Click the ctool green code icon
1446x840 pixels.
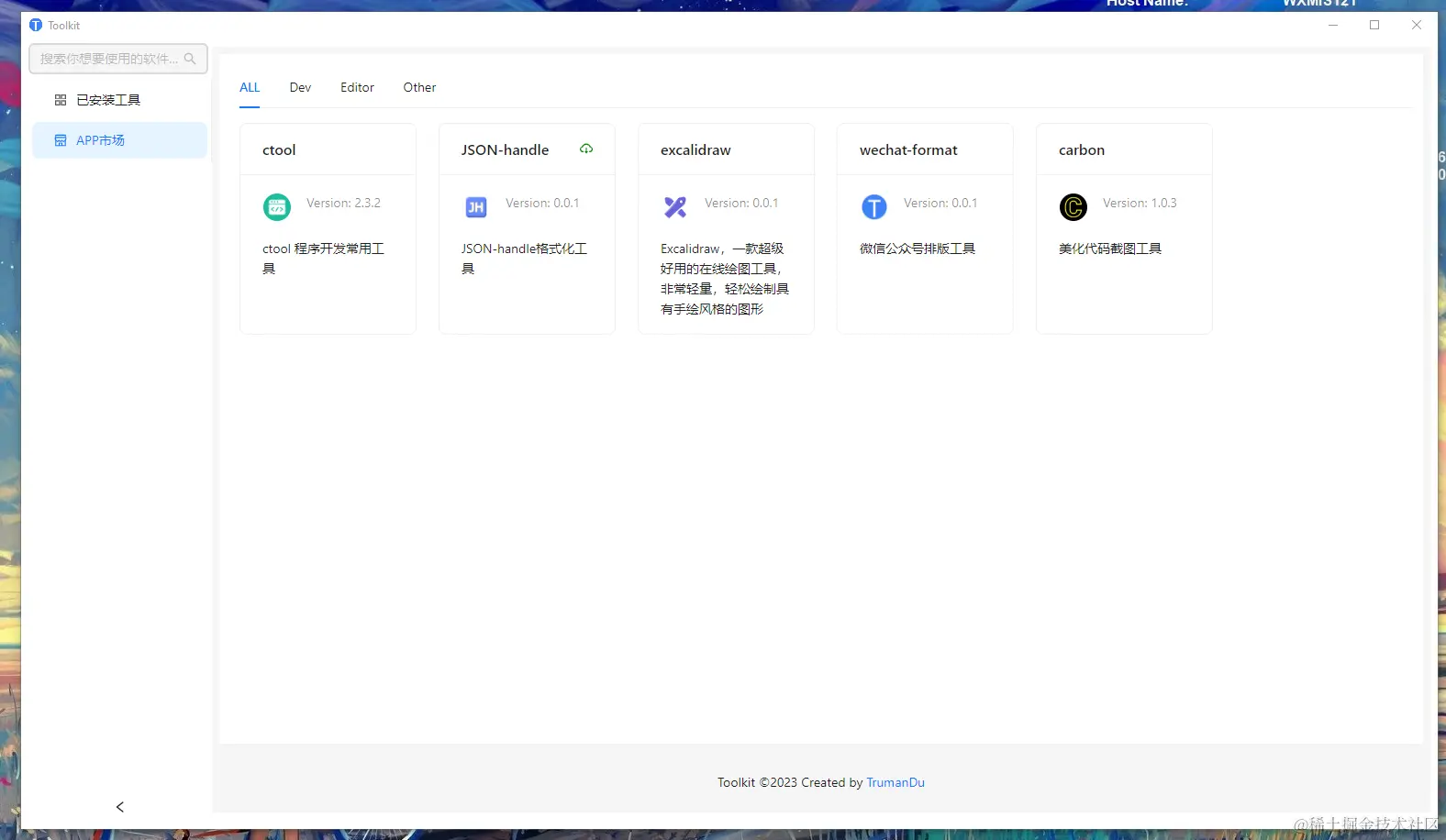pos(277,207)
